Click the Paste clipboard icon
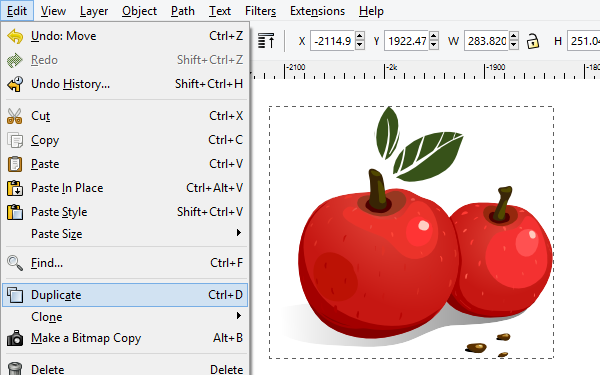 click(x=15, y=164)
